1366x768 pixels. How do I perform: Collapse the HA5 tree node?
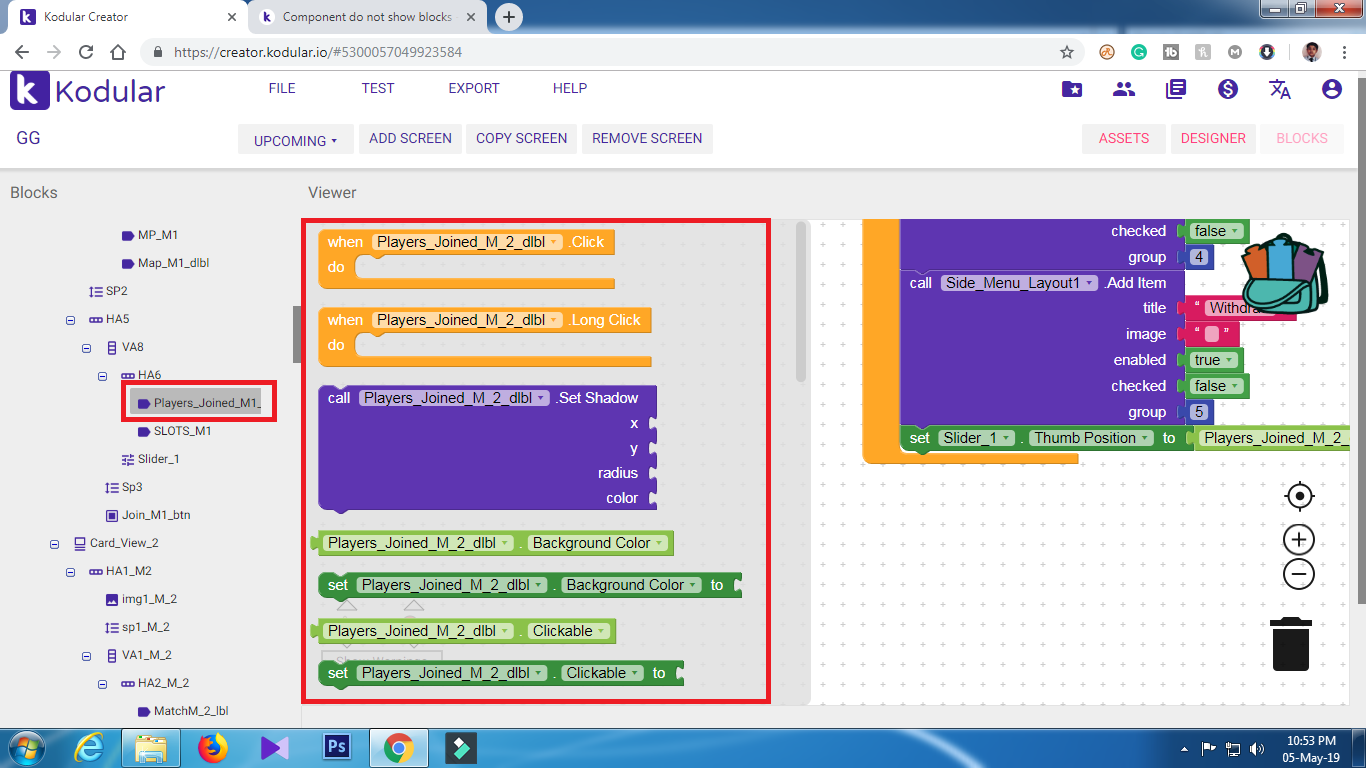(x=71, y=320)
